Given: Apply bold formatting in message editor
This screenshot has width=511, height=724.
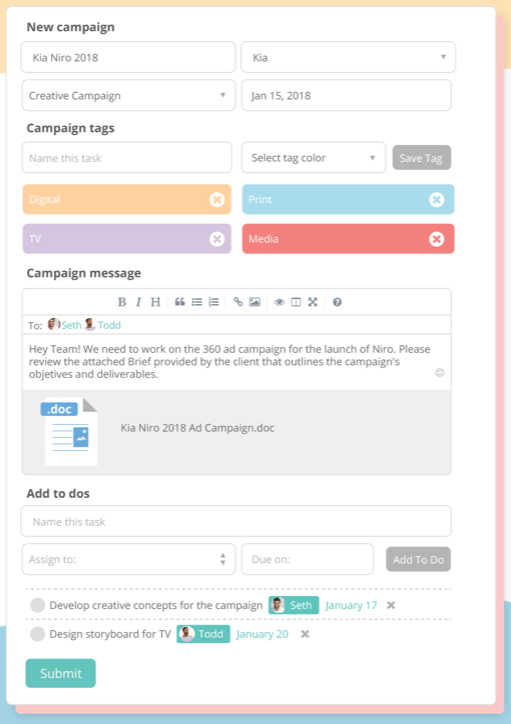Looking at the screenshot, I should coord(122,302).
